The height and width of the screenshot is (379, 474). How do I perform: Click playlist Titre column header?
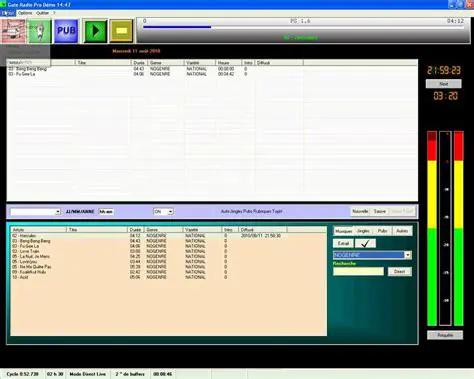pyautogui.click(x=103, y=63)
